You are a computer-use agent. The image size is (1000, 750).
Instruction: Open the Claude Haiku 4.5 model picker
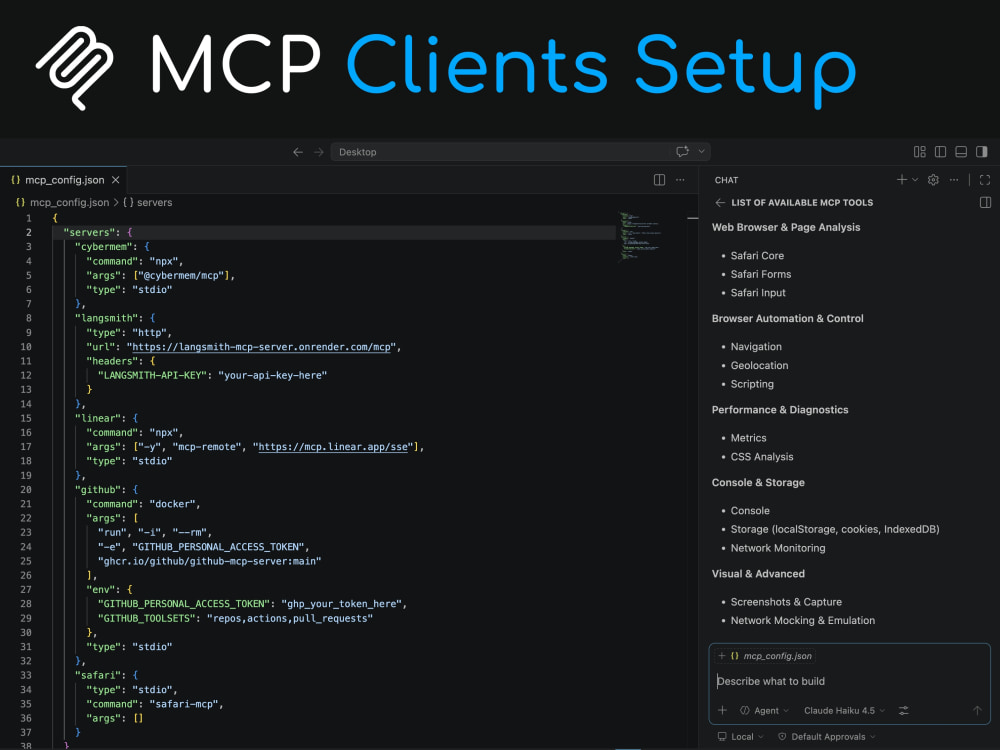coord(844,710)
